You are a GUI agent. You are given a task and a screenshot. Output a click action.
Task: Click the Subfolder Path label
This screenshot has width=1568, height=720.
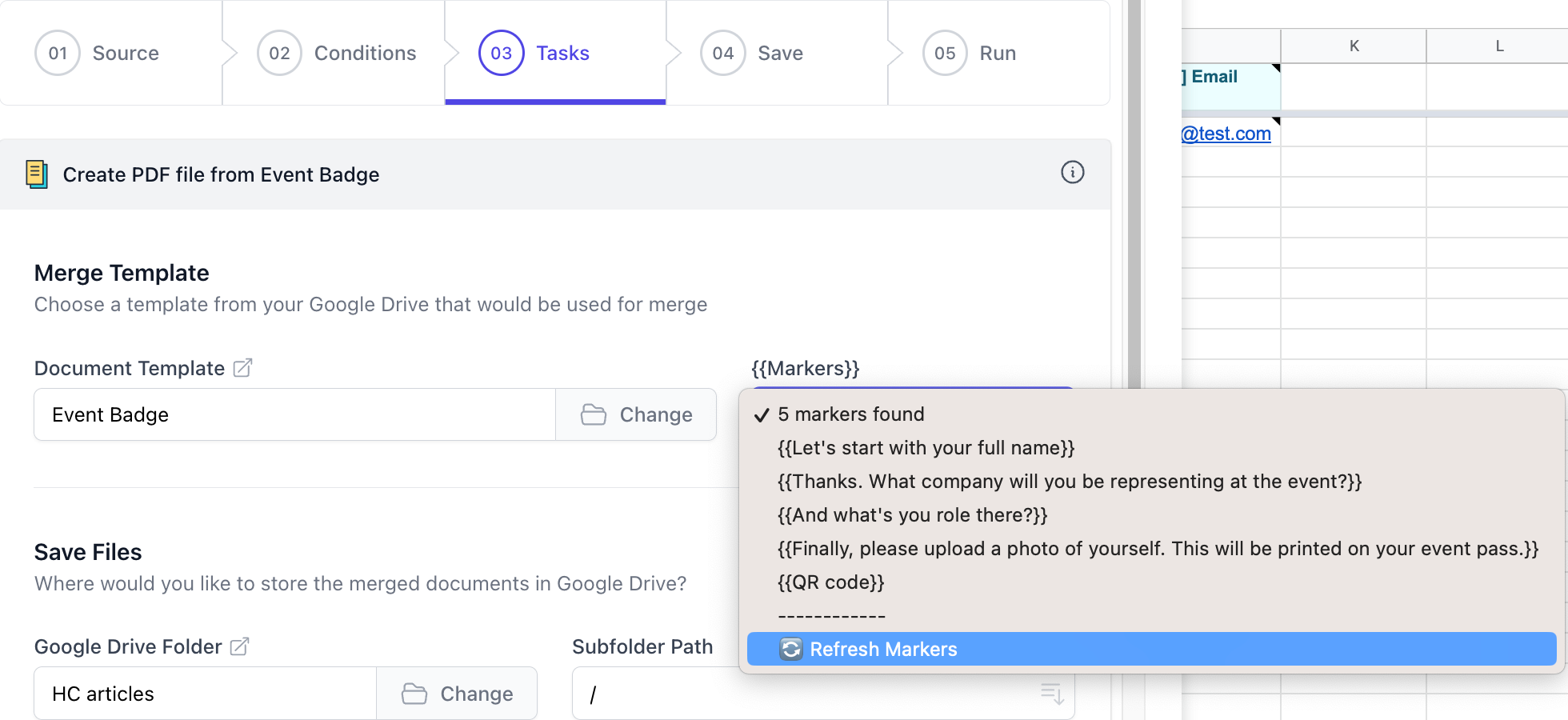(x=642, y=646)
